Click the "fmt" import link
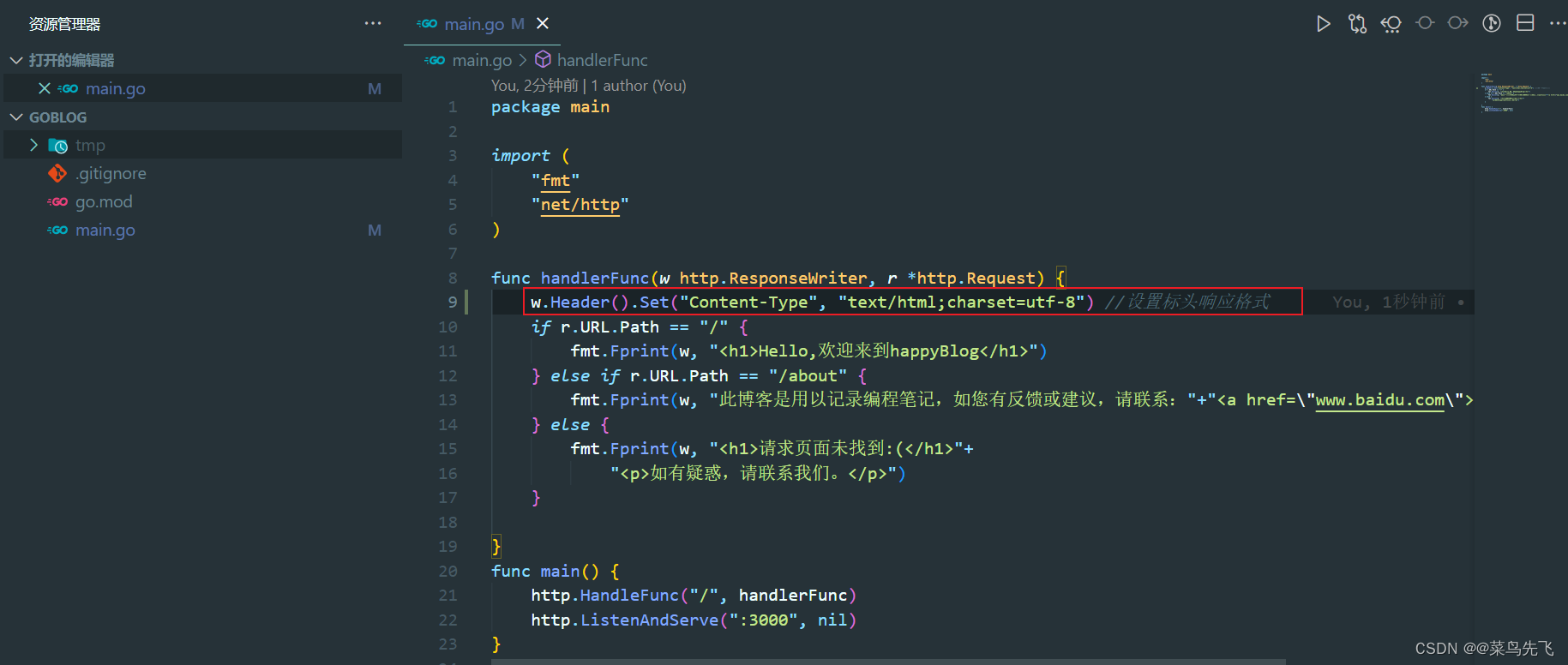1568x665 pixels. (x=556, y=180)
